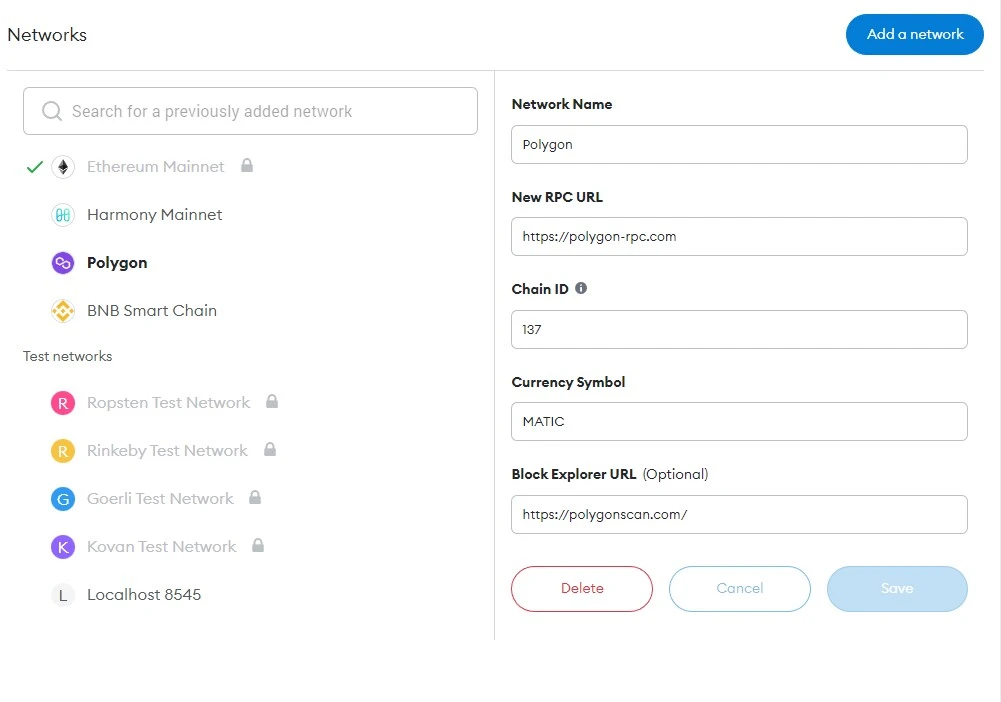
Task: Click the pink Ropsten R icon
Action: [63, 403]
